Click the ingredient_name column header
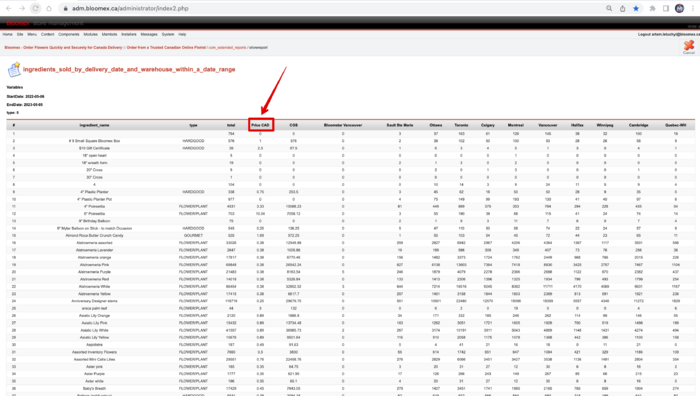The width and height of the screenshot is (700, 396). pyautogui.click(x=94, y=125)
